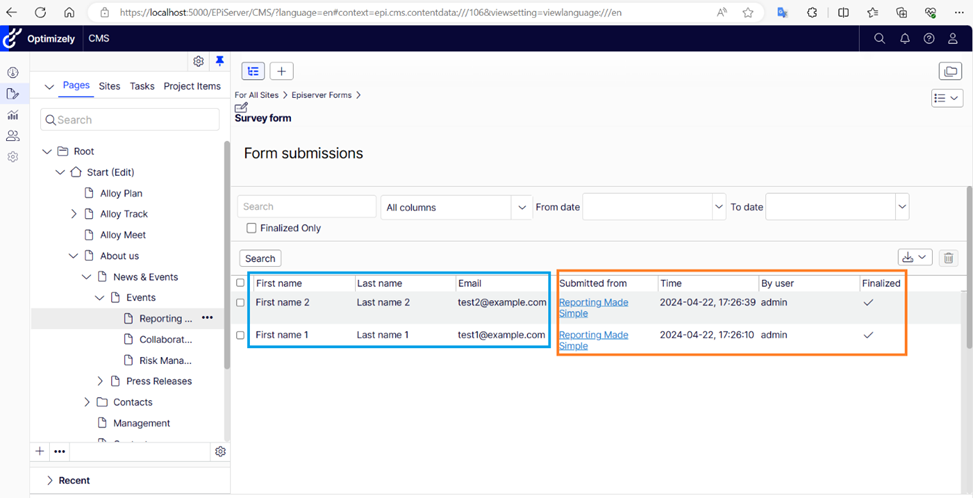Viewport: 973px width, 498px height.
Task: Expand the Alloy Track tree node
Action: click(74, 214)
